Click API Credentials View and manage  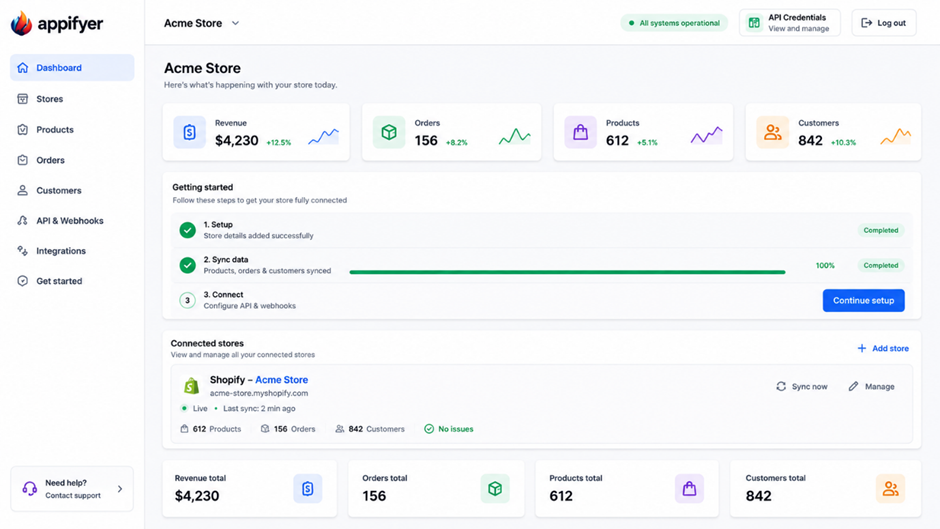coord(790,23)
